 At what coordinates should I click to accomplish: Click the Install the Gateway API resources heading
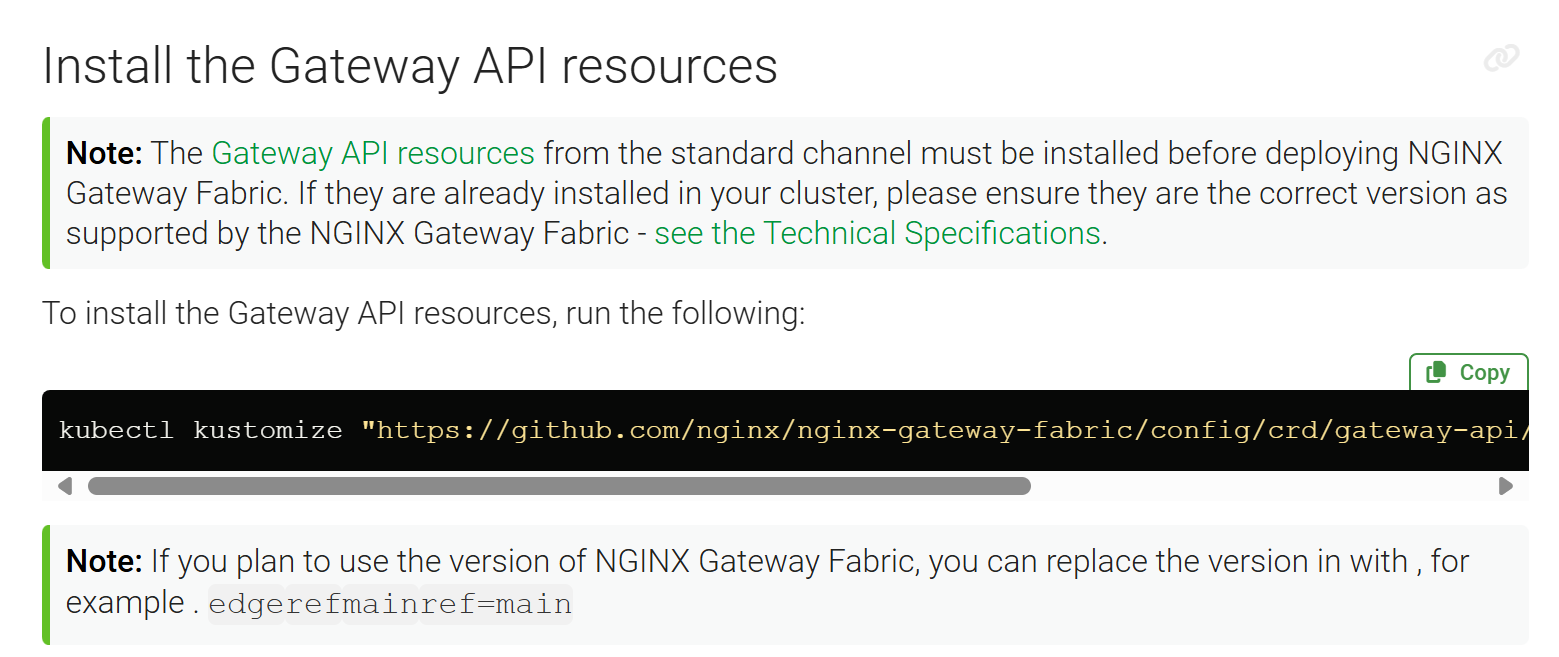pyautogui.click(x=410, y=66)
